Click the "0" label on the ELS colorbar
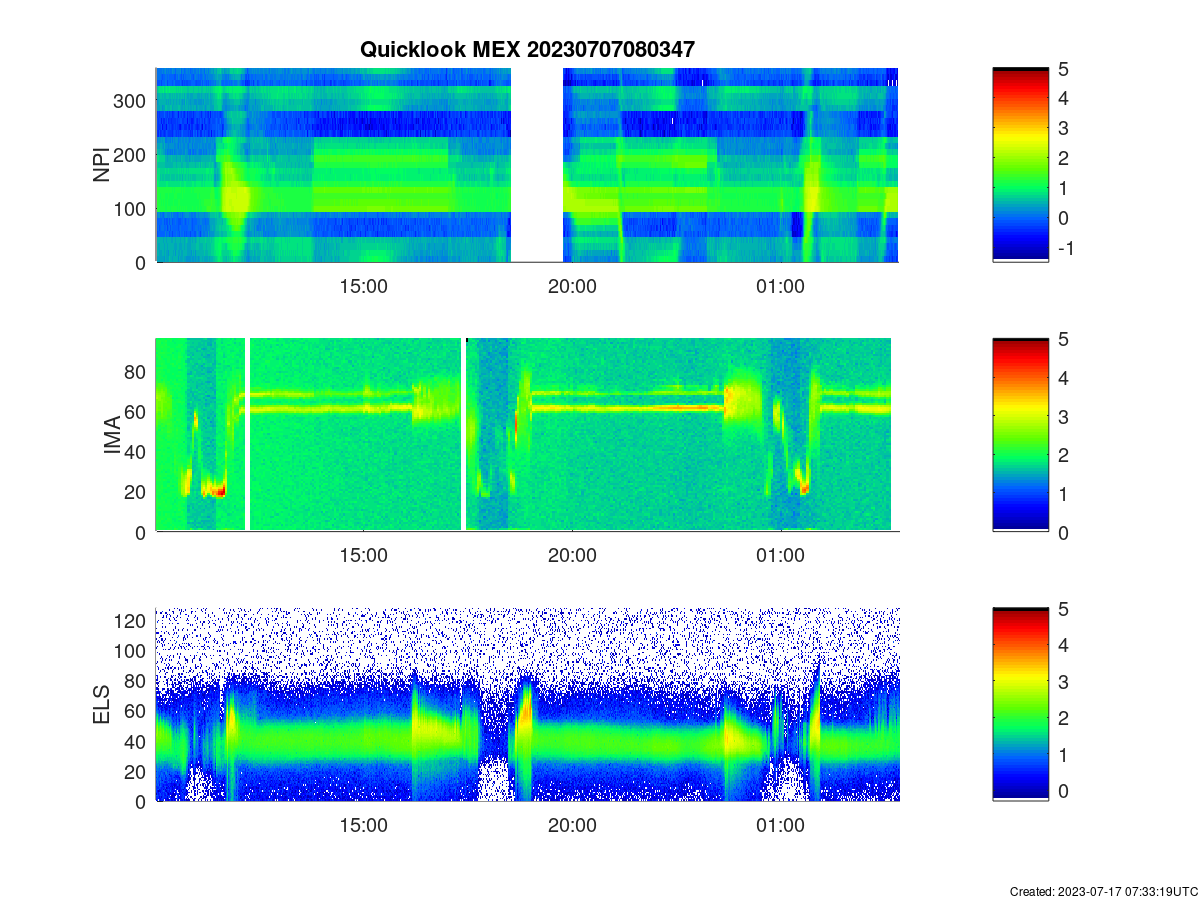 click(1062, 791)
